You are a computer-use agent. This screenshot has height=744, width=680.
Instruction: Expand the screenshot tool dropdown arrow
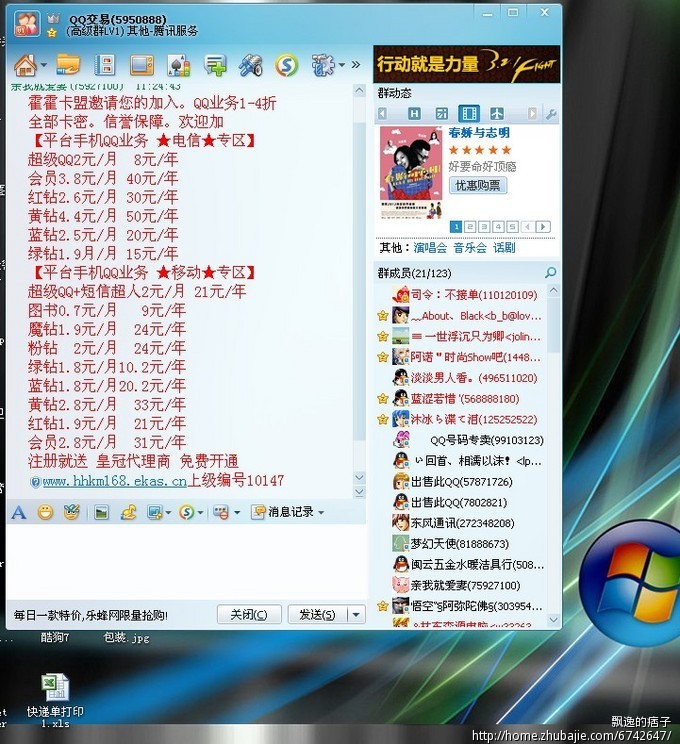168,512
